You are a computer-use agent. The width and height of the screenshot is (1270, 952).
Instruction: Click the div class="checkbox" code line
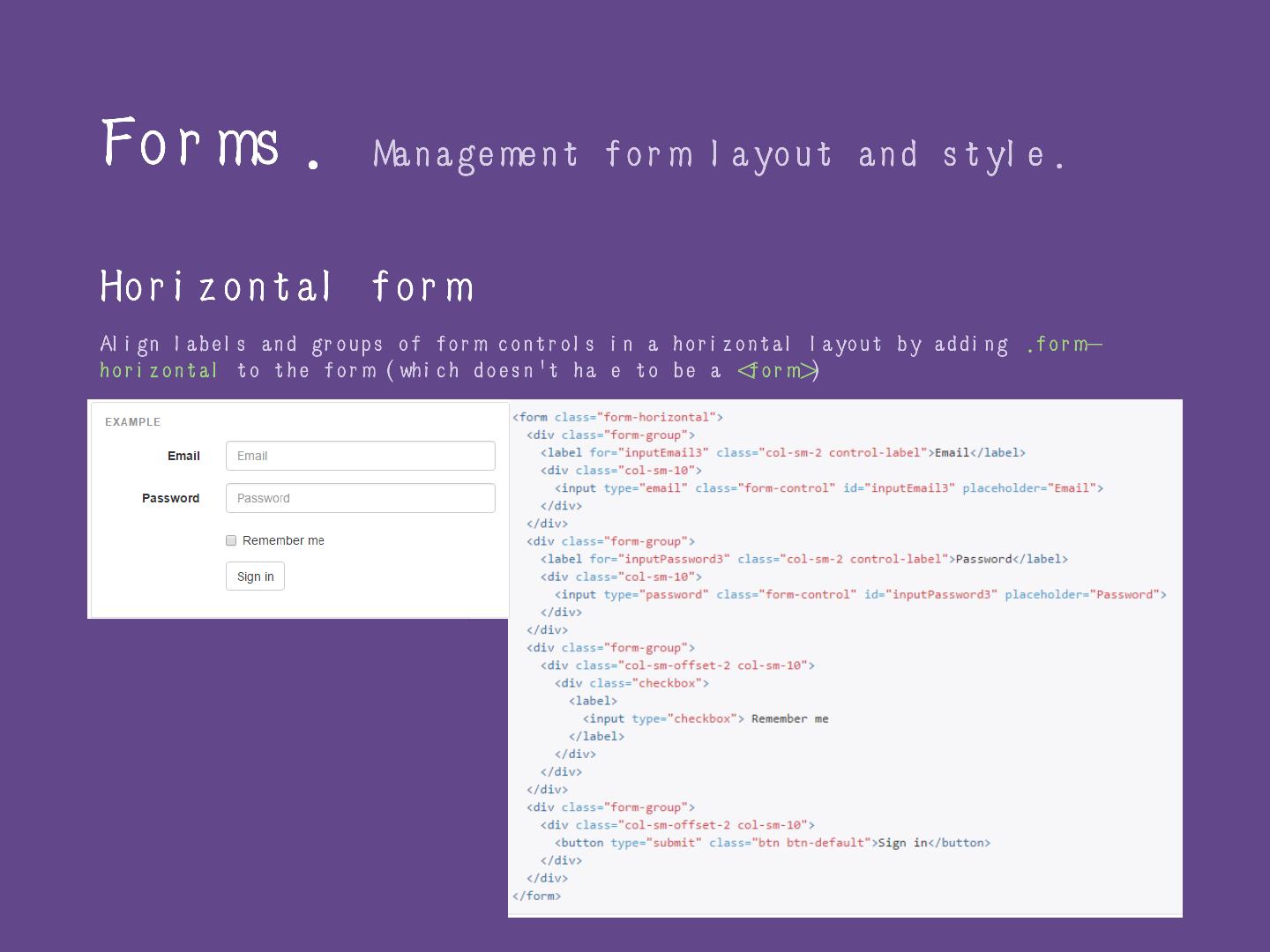point(631,683)
